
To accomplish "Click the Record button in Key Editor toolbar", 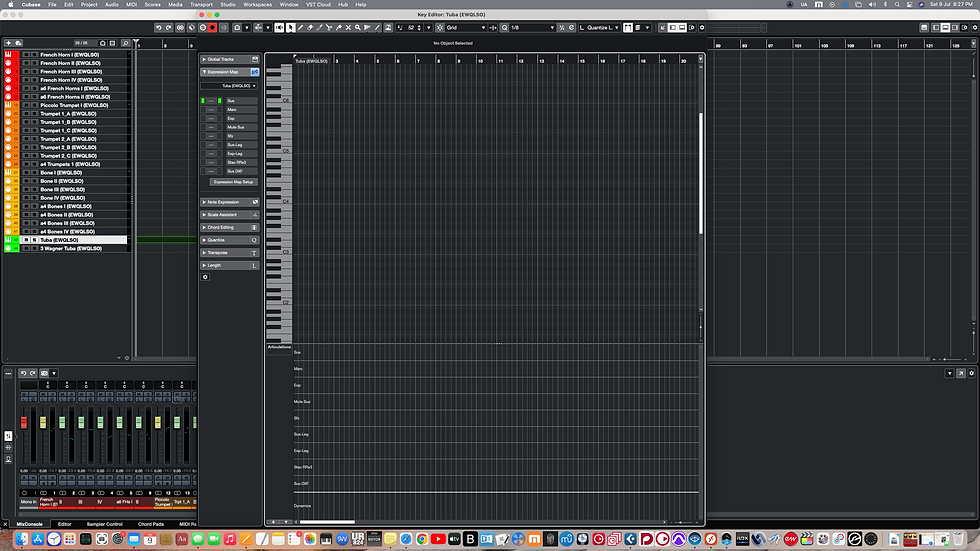I will click(x=212, y=27).
